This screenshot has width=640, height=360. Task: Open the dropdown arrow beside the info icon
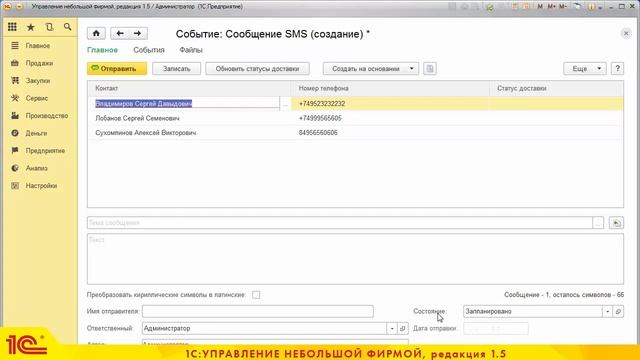(600, 7)
